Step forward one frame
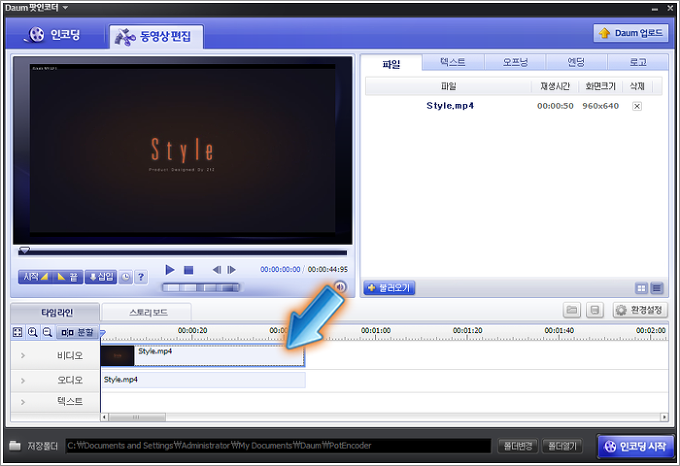Screen dimensions: 680x466 coord(231,270)
